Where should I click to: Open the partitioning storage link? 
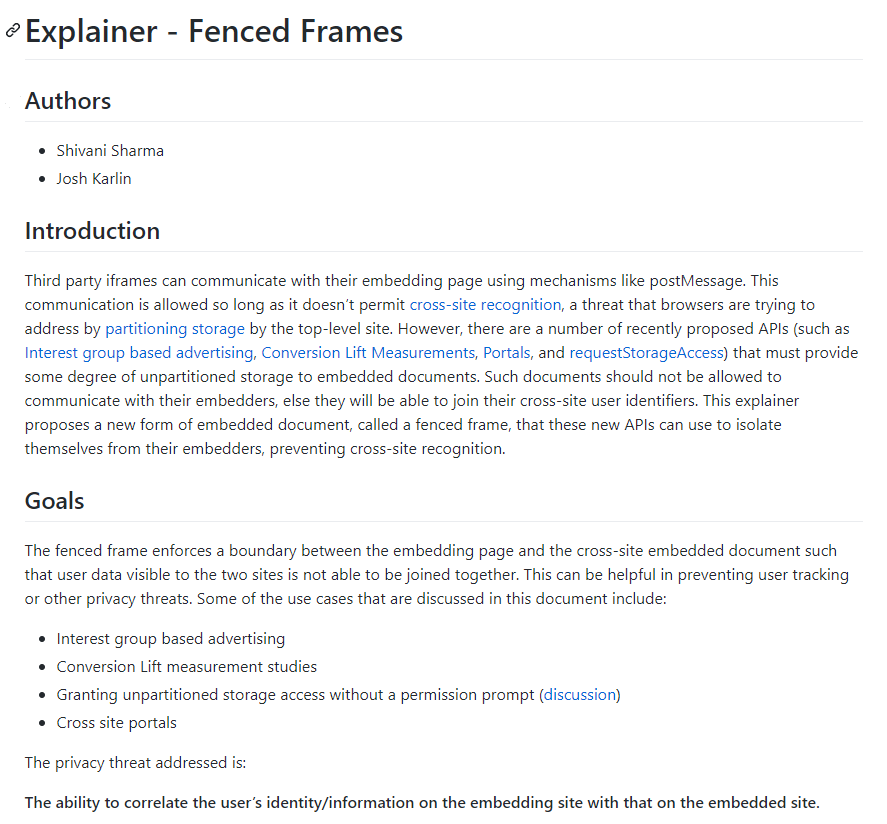click(x=175, y=329)
